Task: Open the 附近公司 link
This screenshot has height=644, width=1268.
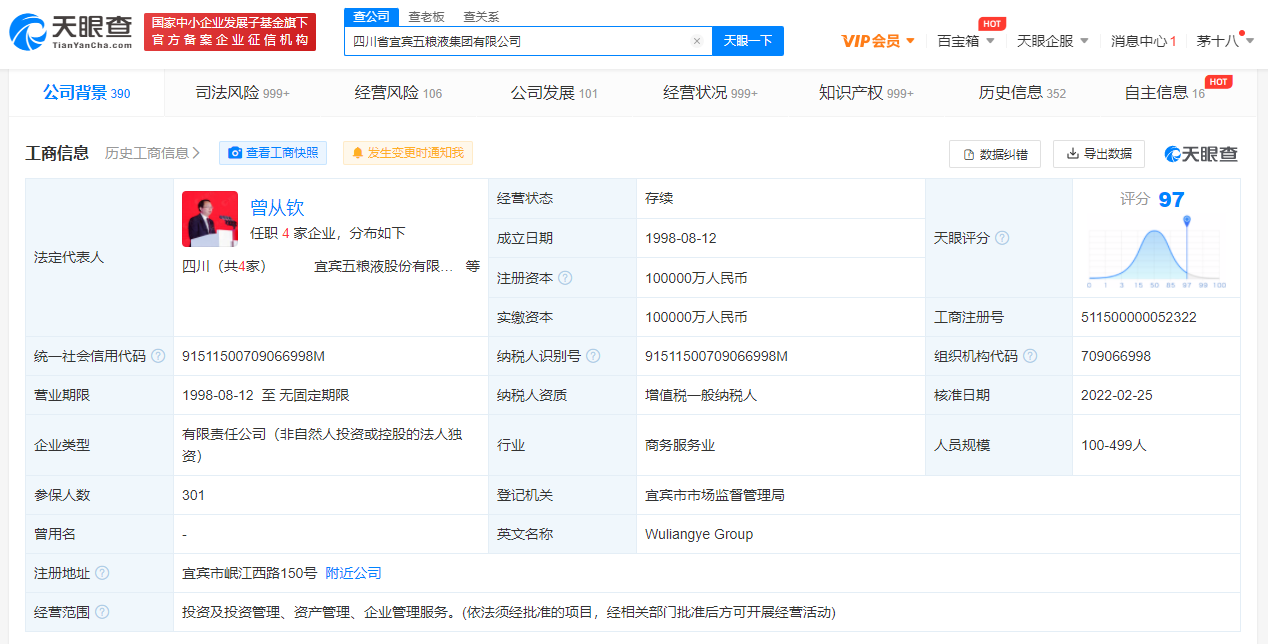Action: pyautogui.click(x=353, y=573)
